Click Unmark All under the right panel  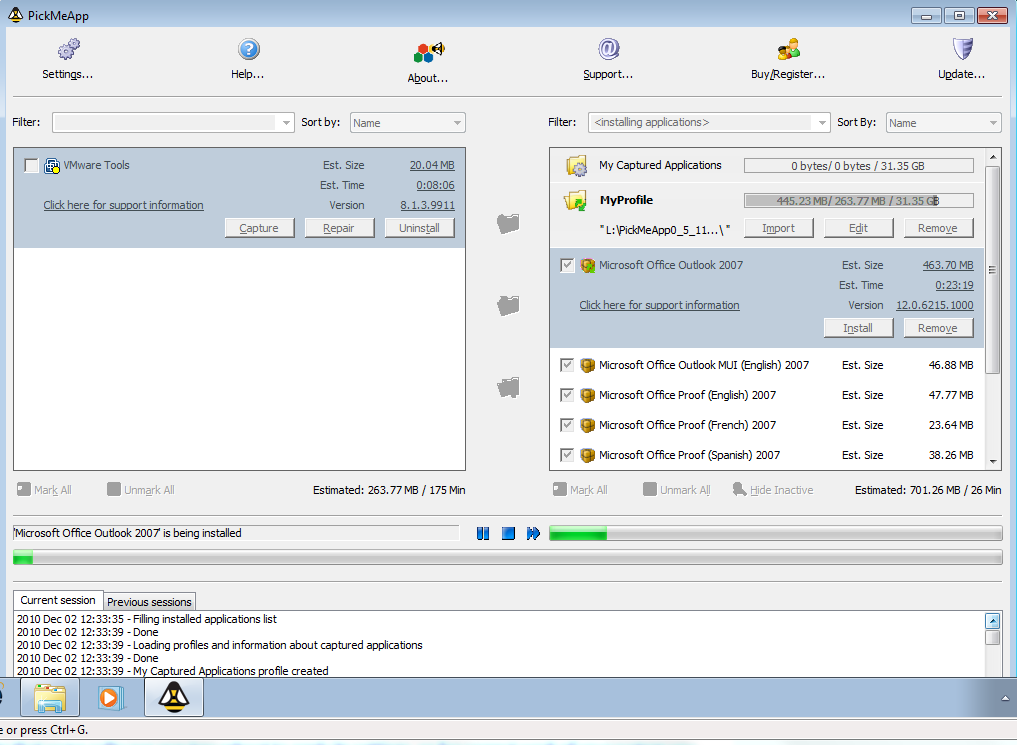click(x=676, y=490)
